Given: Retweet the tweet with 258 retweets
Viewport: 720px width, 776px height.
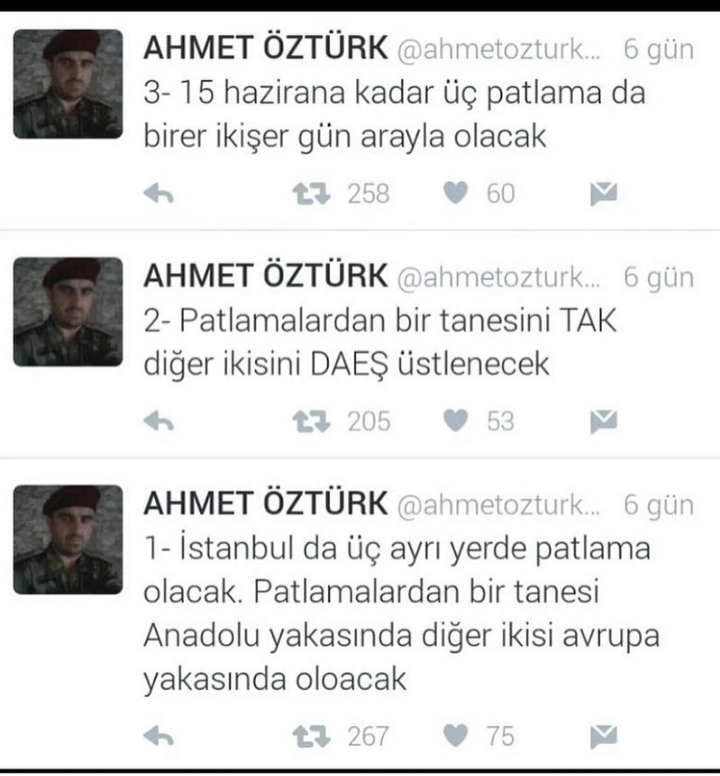Looking at the screenshot, I should click(x=311, y=194).
